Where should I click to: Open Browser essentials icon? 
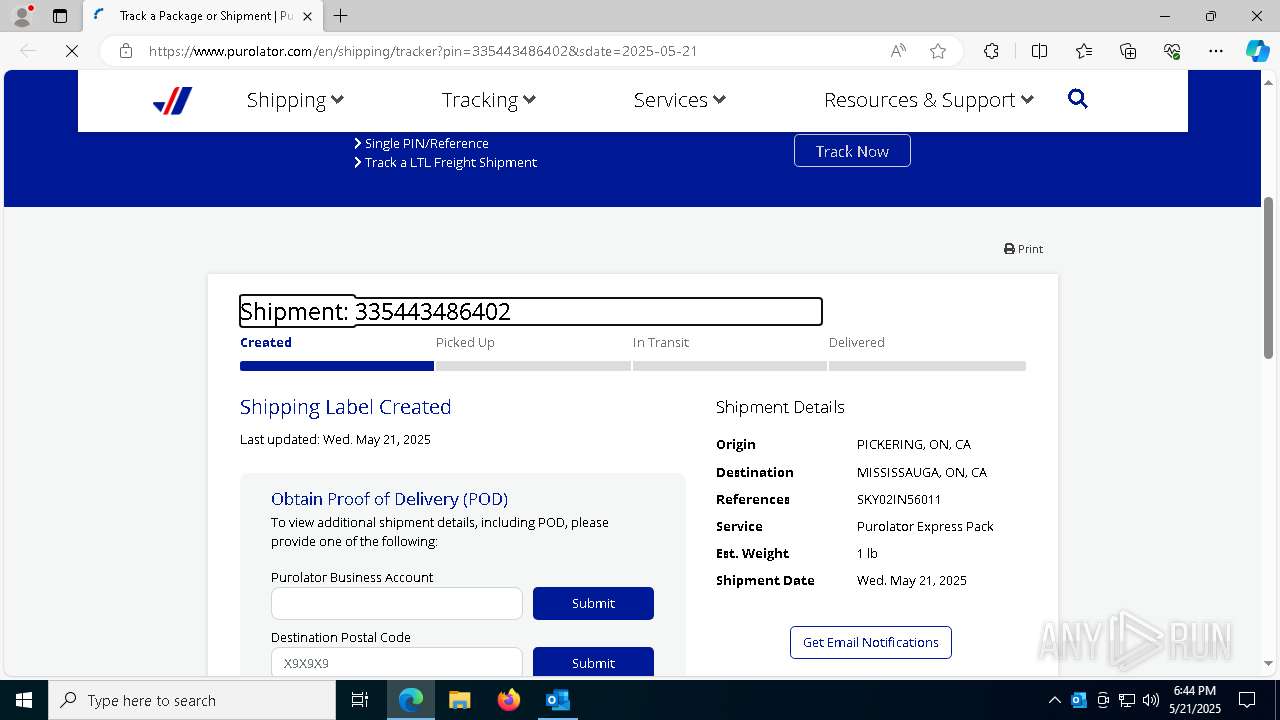click(1172, 51)
